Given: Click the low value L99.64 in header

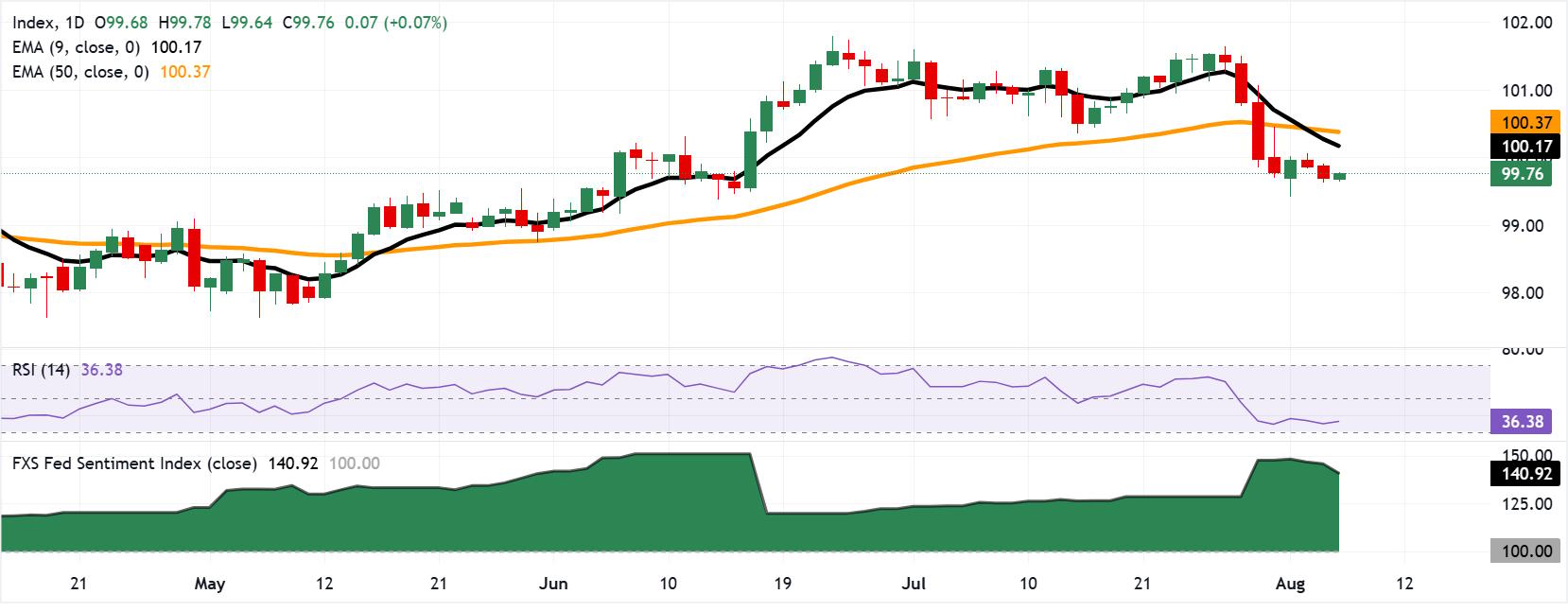Looking at the screenshot, I should click(x=246, y=23).
